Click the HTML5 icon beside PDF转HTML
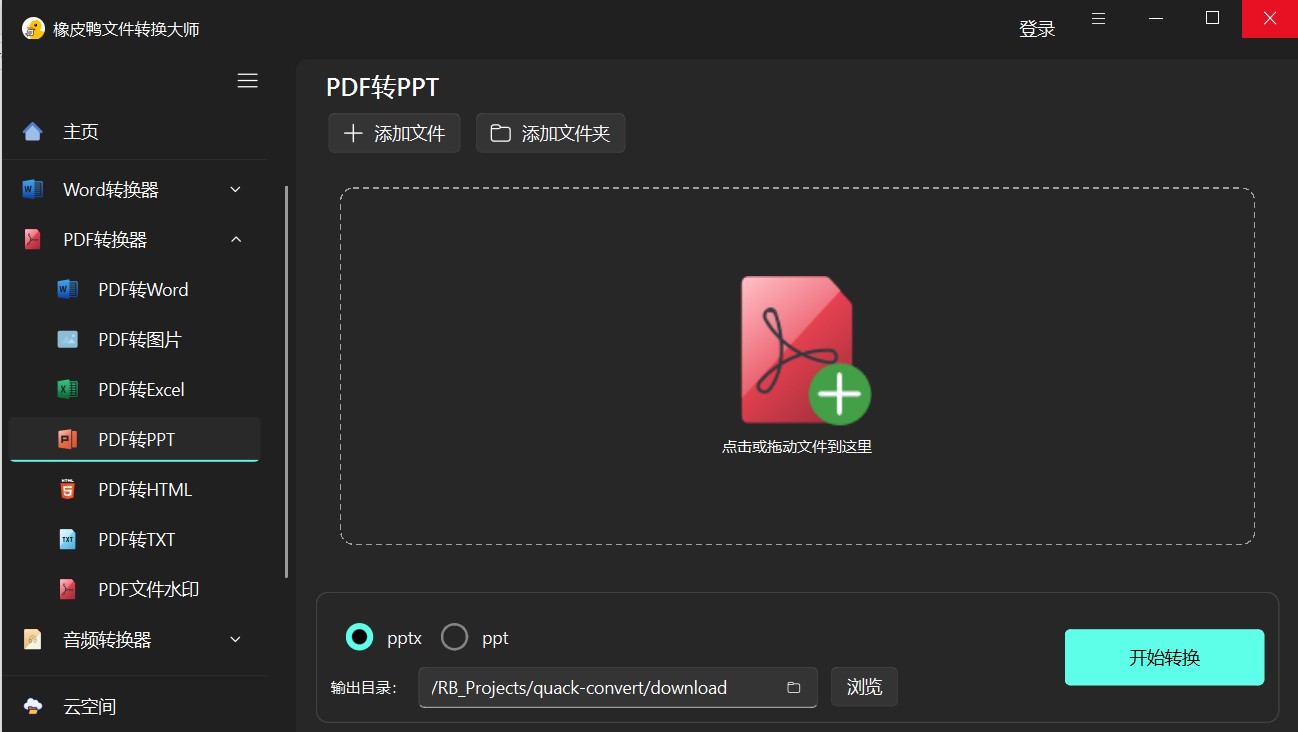 click(x=68, y=490)
